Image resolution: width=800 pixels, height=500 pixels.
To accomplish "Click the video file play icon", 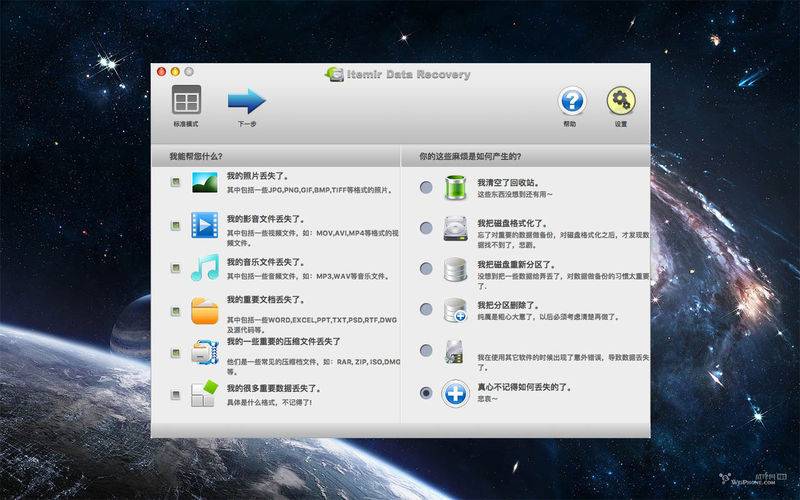I will pyautogui.click(x=205, y=225).
